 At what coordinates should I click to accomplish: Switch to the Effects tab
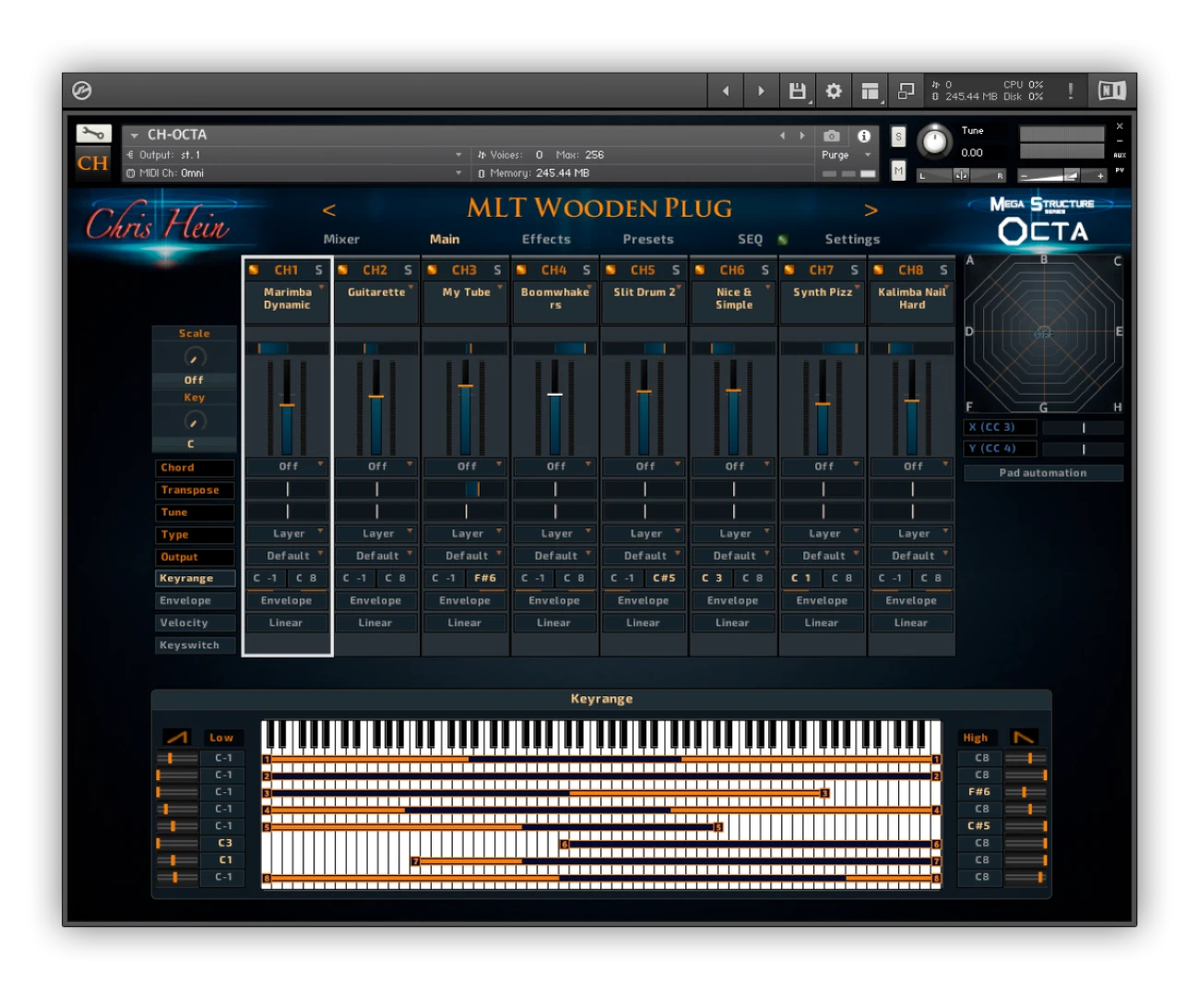tap(546, 240)
